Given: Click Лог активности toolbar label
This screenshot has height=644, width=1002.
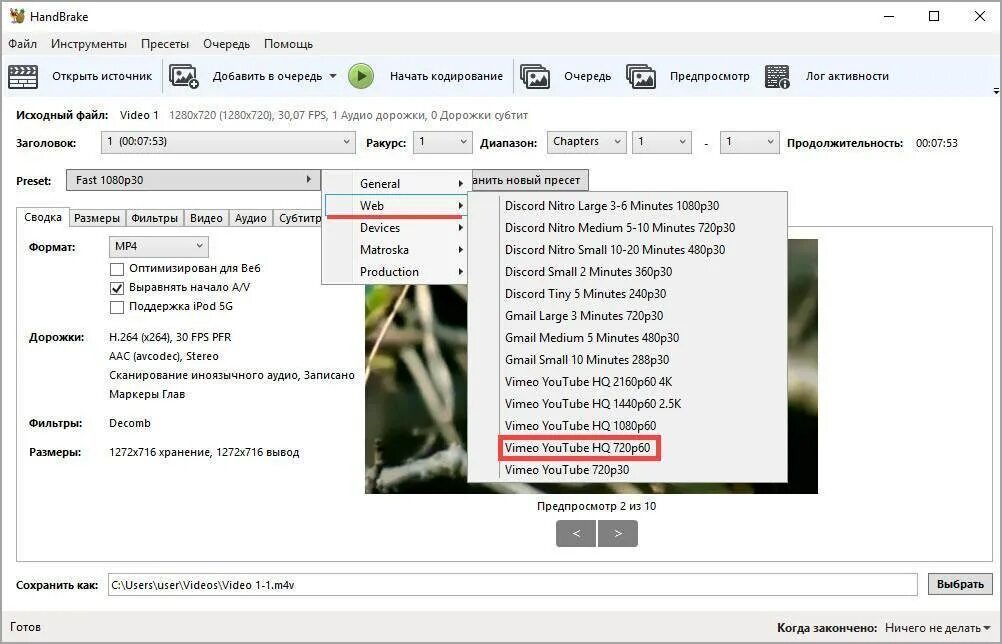Looking at the screenshot, I should pos(847,76).
